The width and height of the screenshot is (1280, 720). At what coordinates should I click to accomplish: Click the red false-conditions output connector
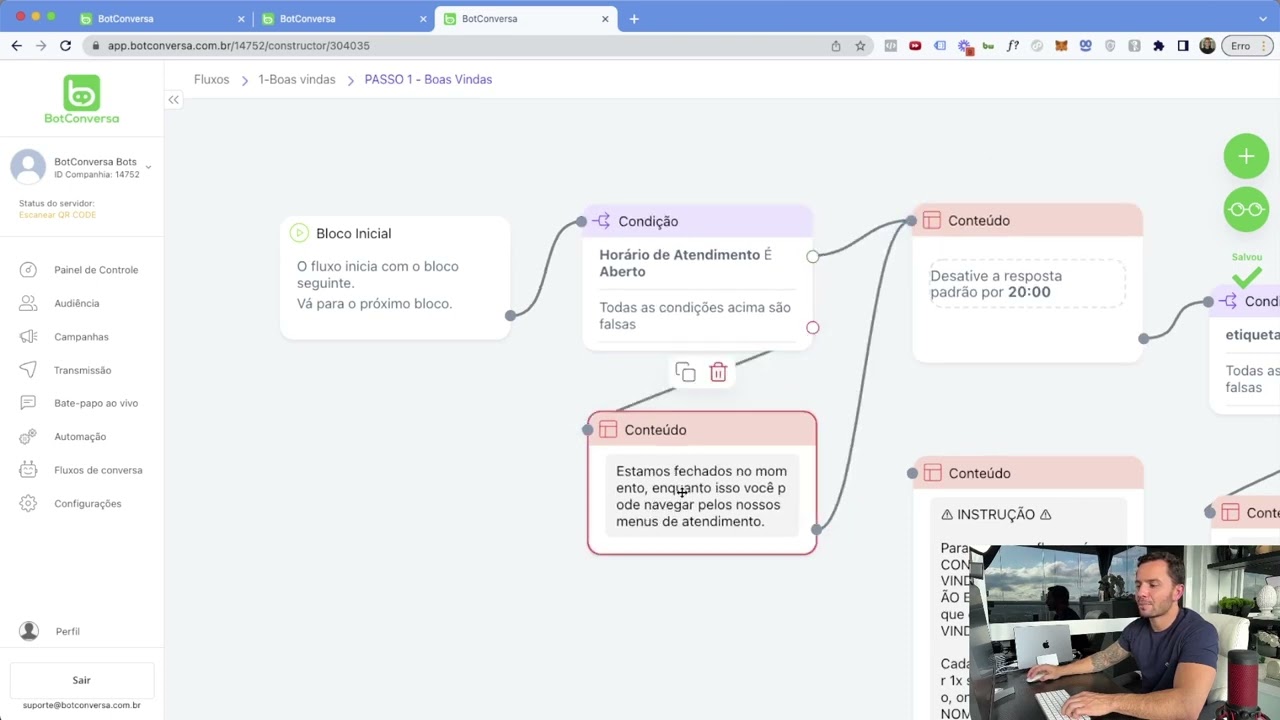click(x=812, y=328)
